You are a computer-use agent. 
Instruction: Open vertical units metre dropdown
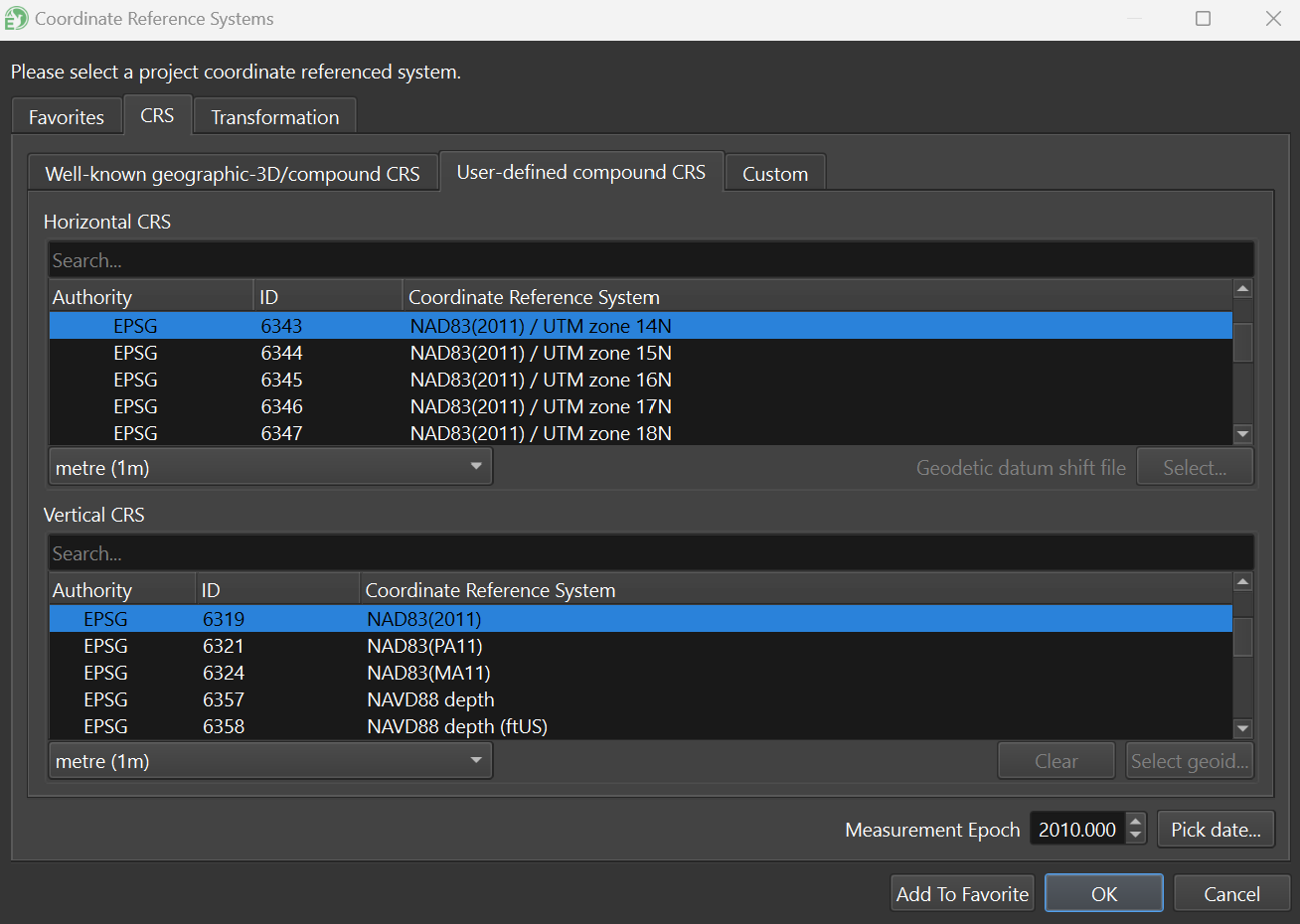269,761
